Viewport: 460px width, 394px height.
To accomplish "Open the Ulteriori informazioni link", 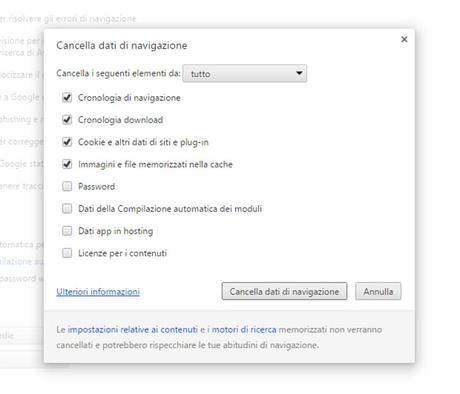I will [98, 292].
